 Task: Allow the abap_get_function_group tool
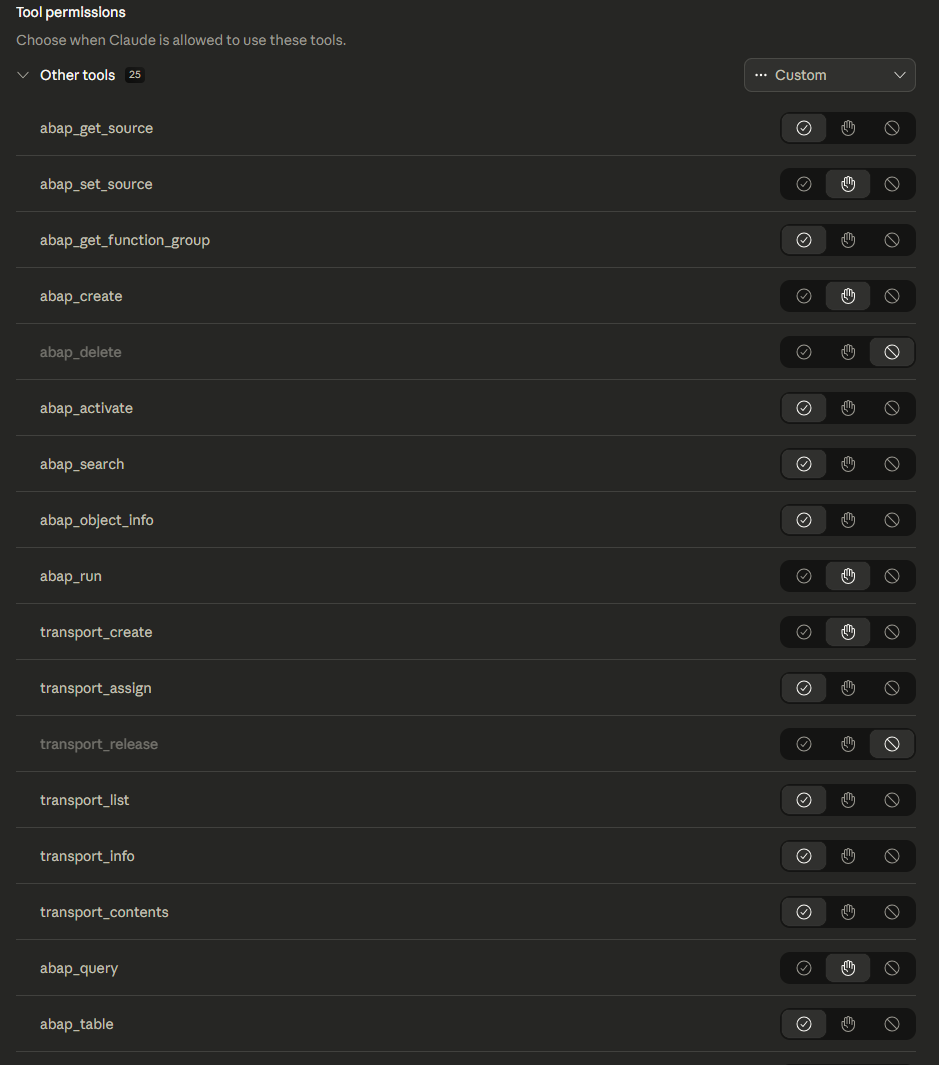(804, 240)
